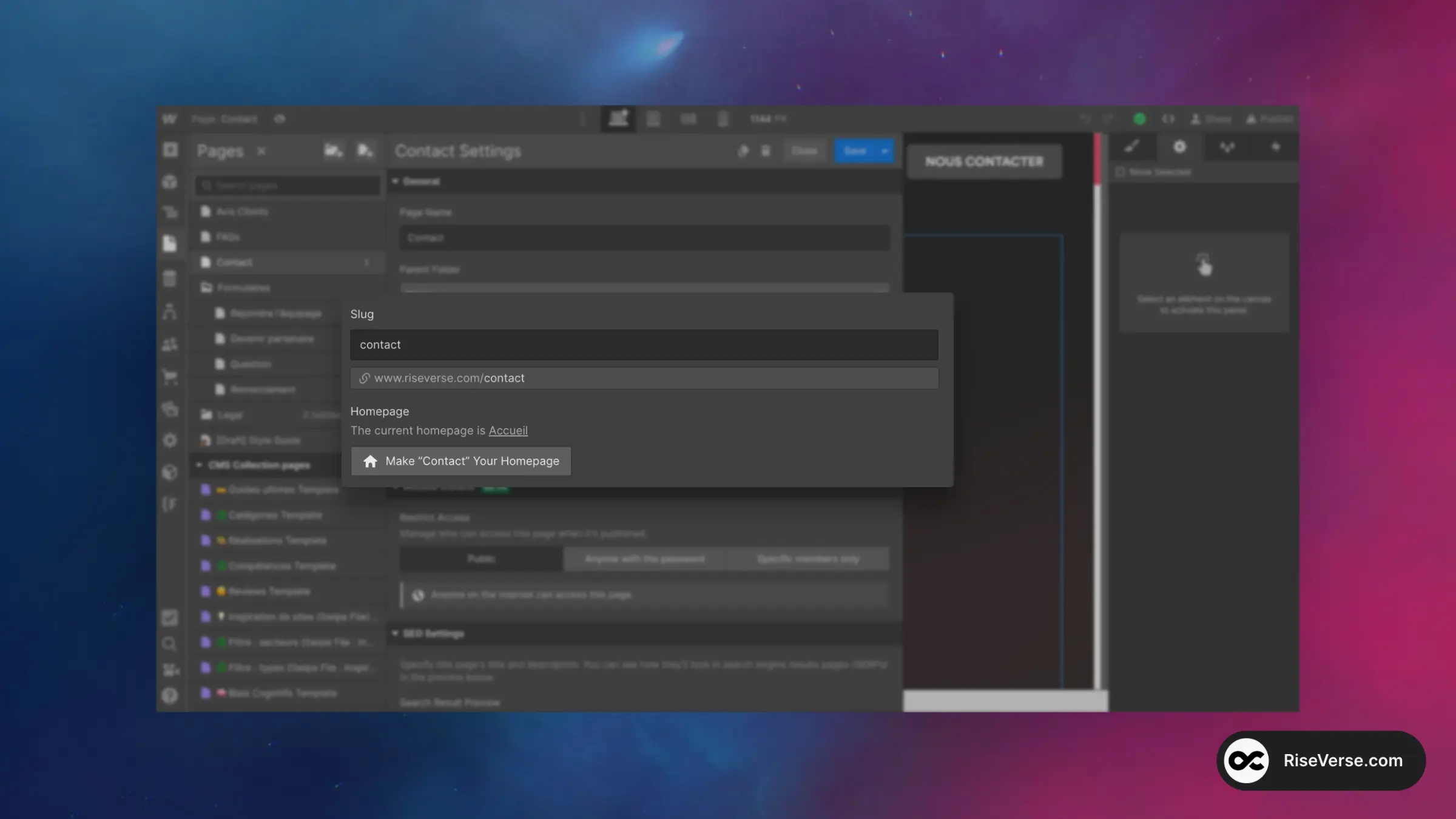Viewport: 1456px width, 819px height.
Task: Delete page using trash icon in Contact Settings
Action: tap(766, 150)
